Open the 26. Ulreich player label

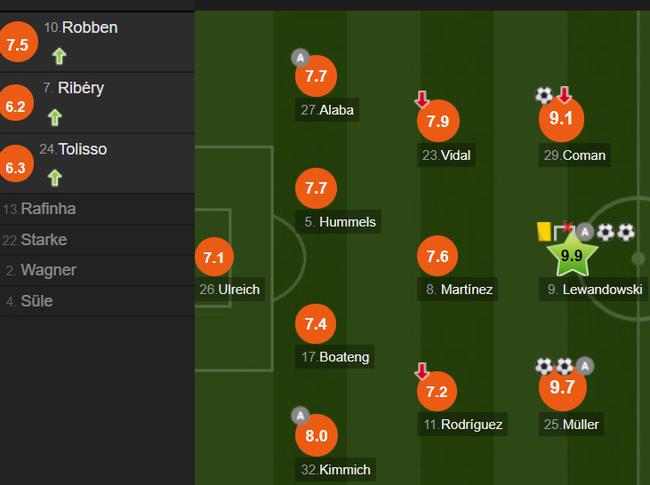pos(230,289)
